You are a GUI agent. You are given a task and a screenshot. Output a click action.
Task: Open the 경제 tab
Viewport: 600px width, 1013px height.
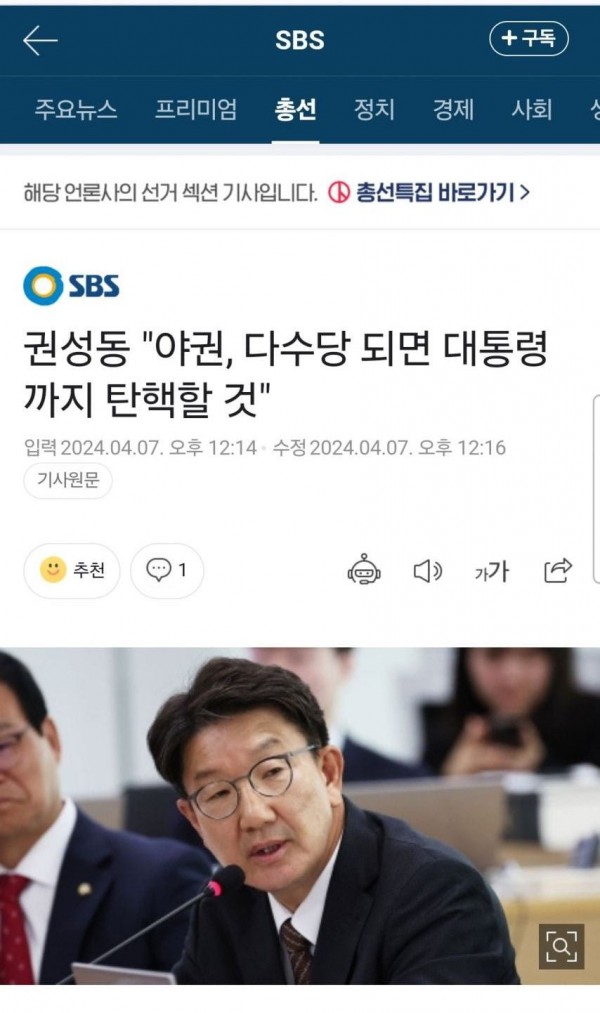click(453, 109)
